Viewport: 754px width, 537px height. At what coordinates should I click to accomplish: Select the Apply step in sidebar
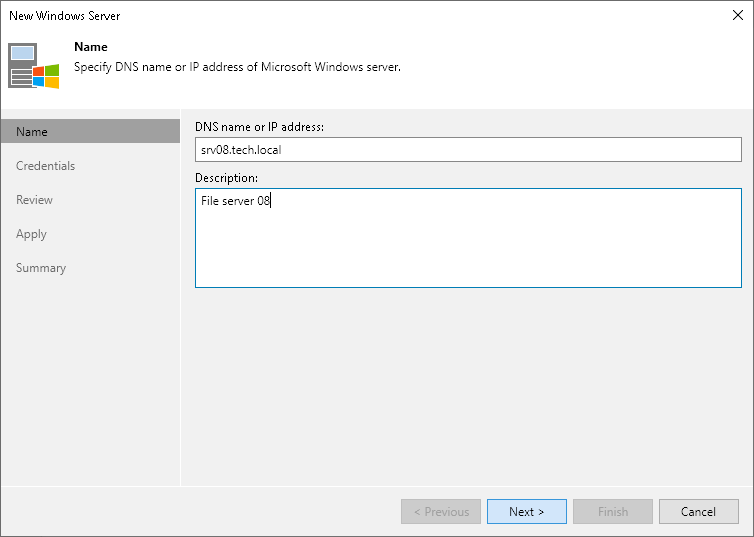(x=31, y=234)
